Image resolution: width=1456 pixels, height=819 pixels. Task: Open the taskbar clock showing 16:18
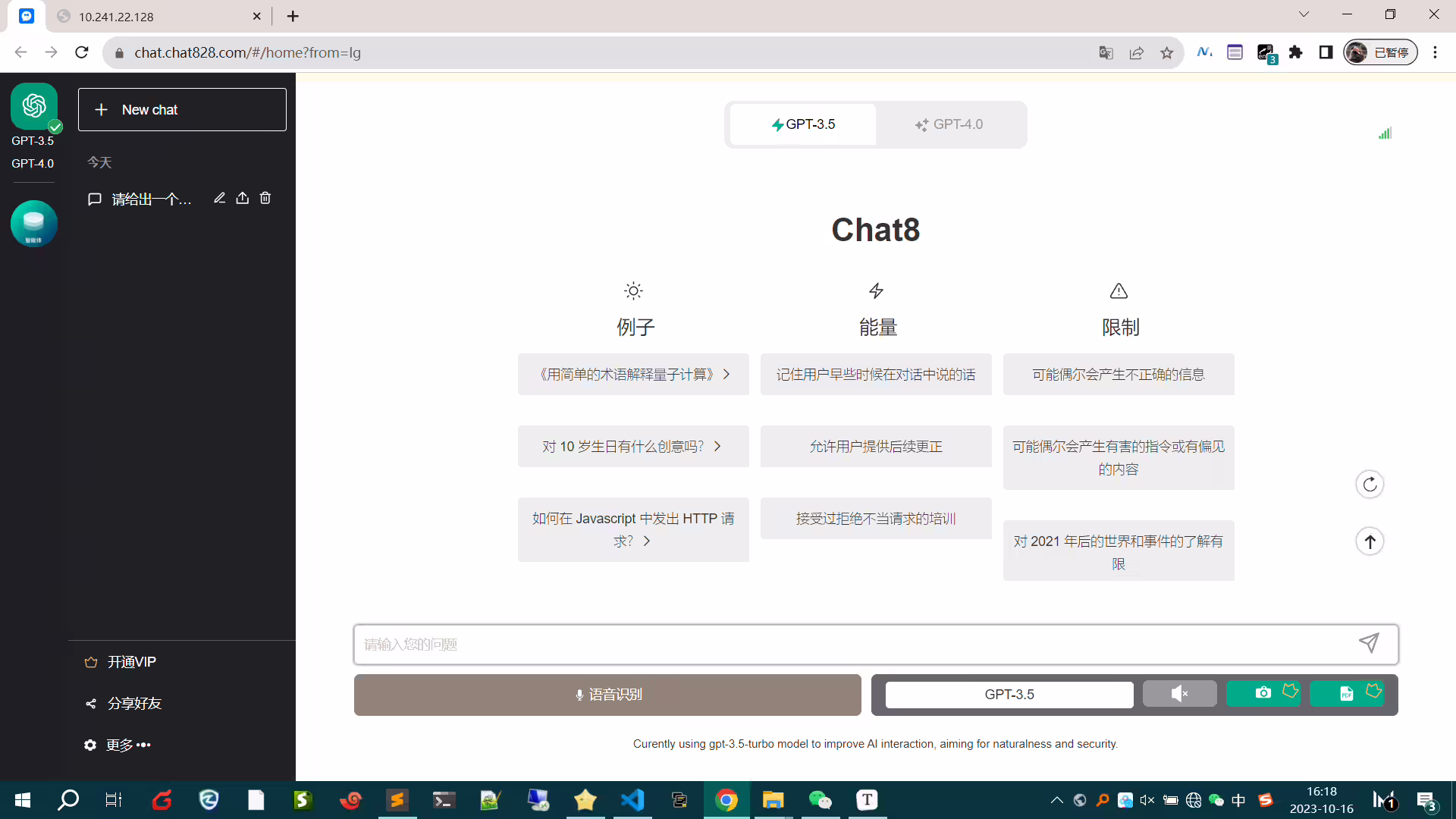tap(1322, 800)
